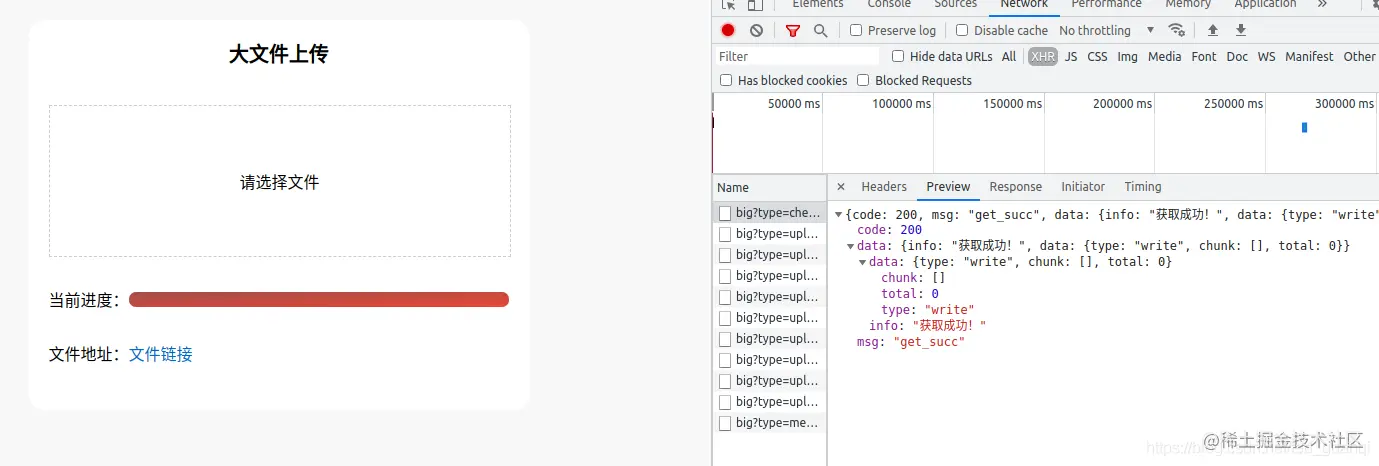1379x466 pixels.
Task: Collapse the outer data object with info field
Action: tap(851, 246)
